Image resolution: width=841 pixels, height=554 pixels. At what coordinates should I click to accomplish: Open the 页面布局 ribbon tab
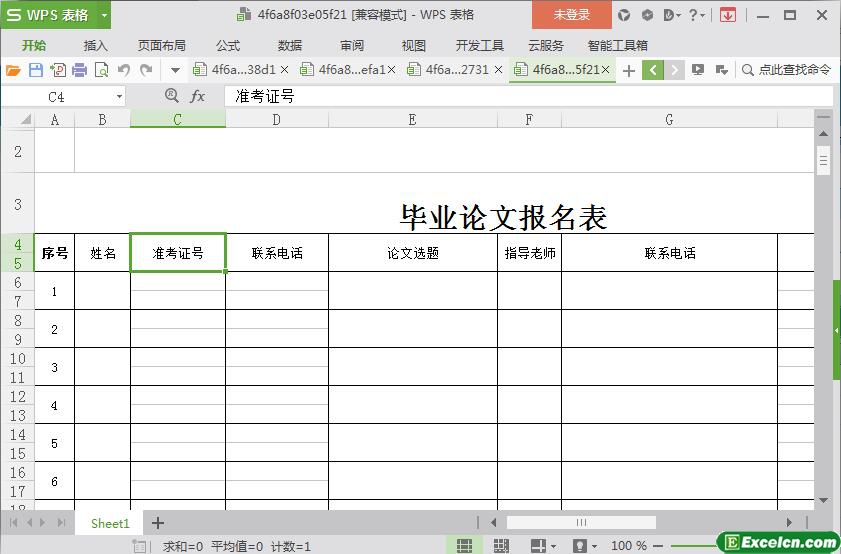coord(161,46)
